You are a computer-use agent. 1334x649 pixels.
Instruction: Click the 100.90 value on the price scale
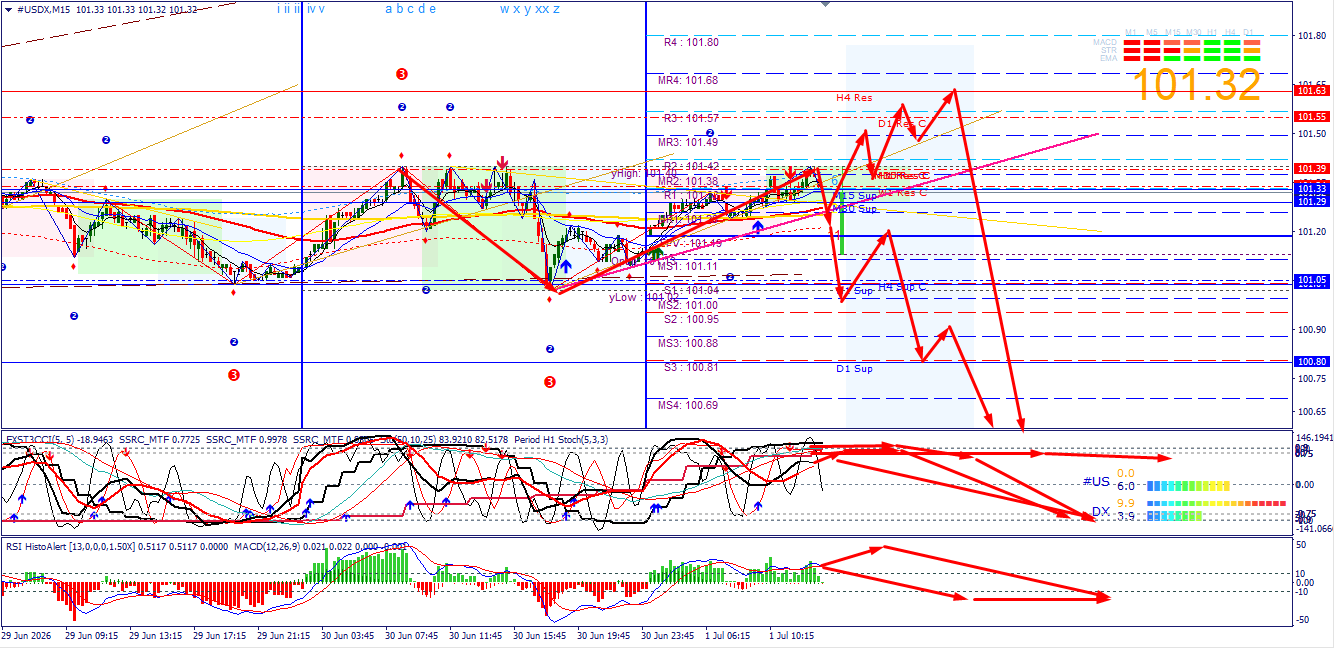(1313, 330)
